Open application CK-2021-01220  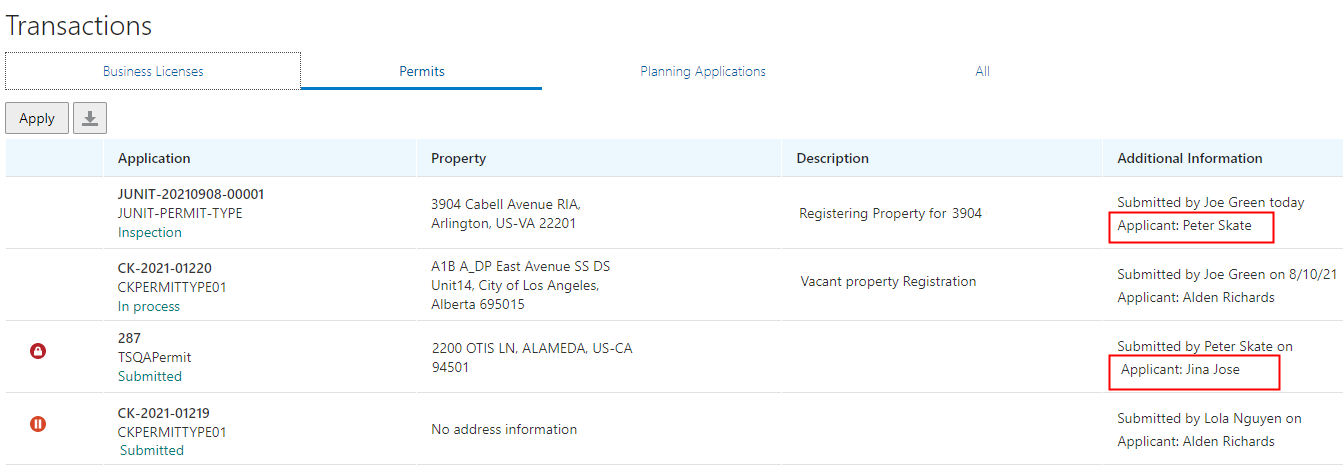pyautogui.click(x=165, y=268)
